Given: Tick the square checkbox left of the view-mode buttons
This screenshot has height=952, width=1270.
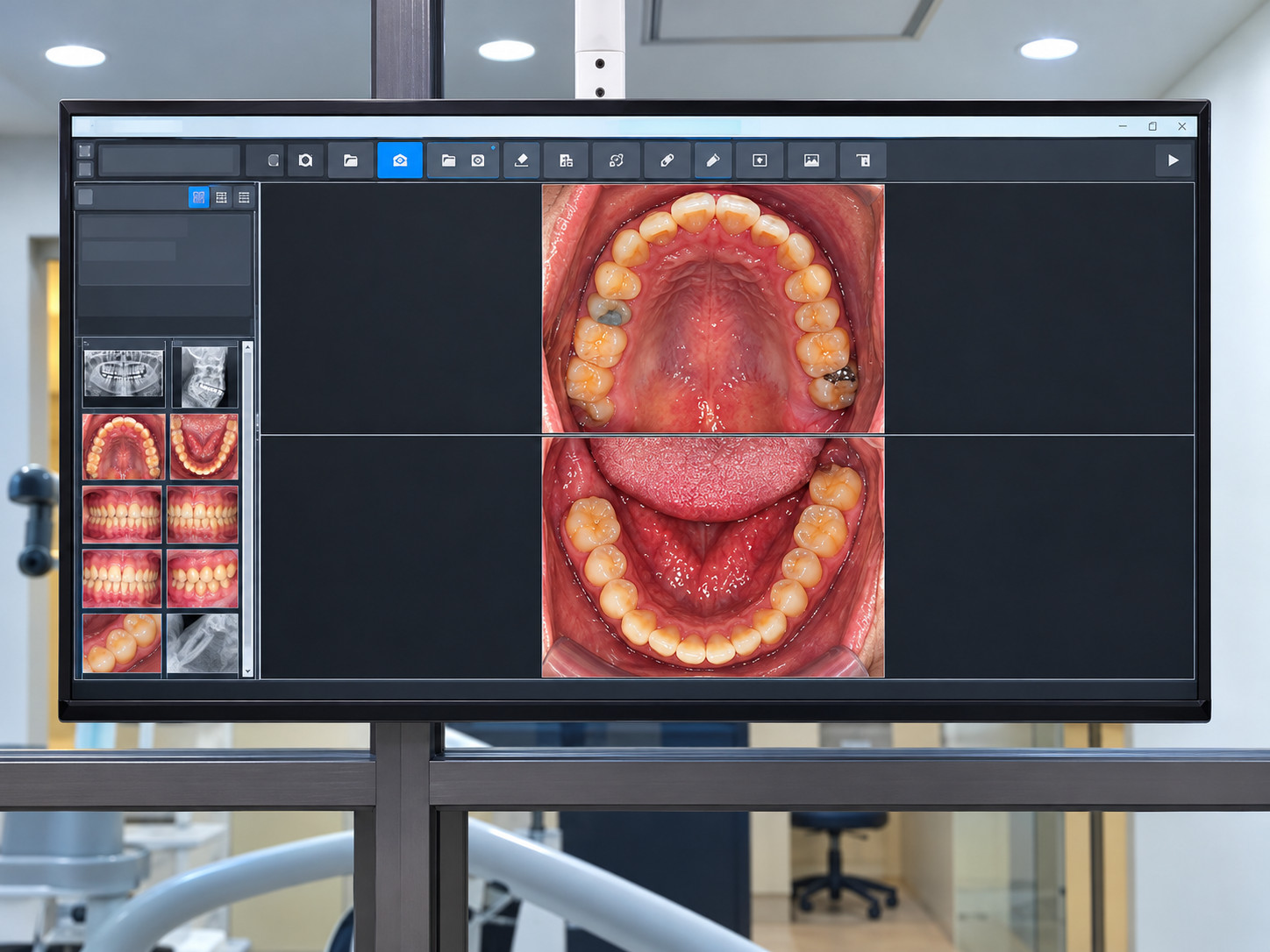Looking at the screenshot, I should (85, 197).
